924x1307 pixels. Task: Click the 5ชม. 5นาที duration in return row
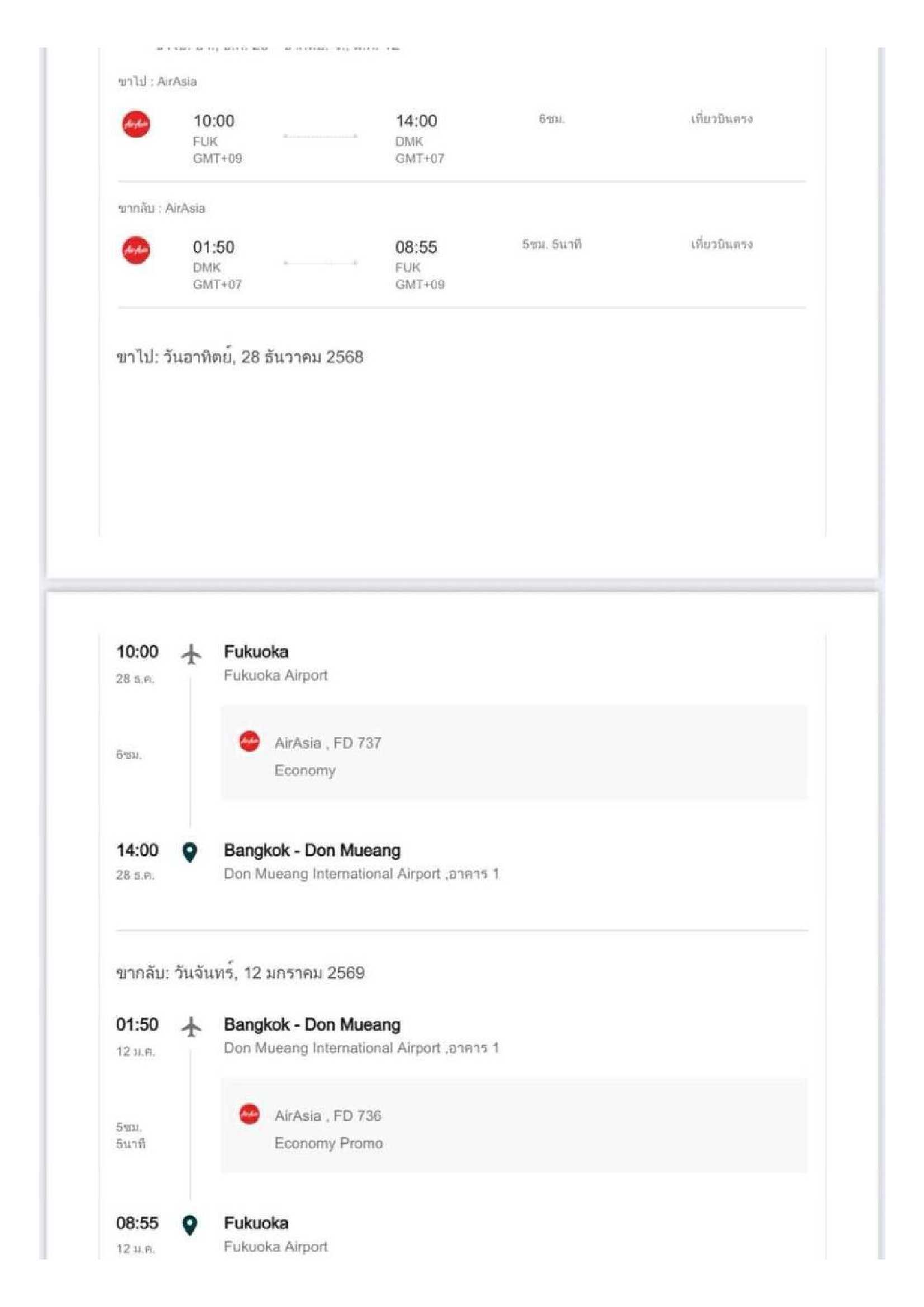point(551,244)
